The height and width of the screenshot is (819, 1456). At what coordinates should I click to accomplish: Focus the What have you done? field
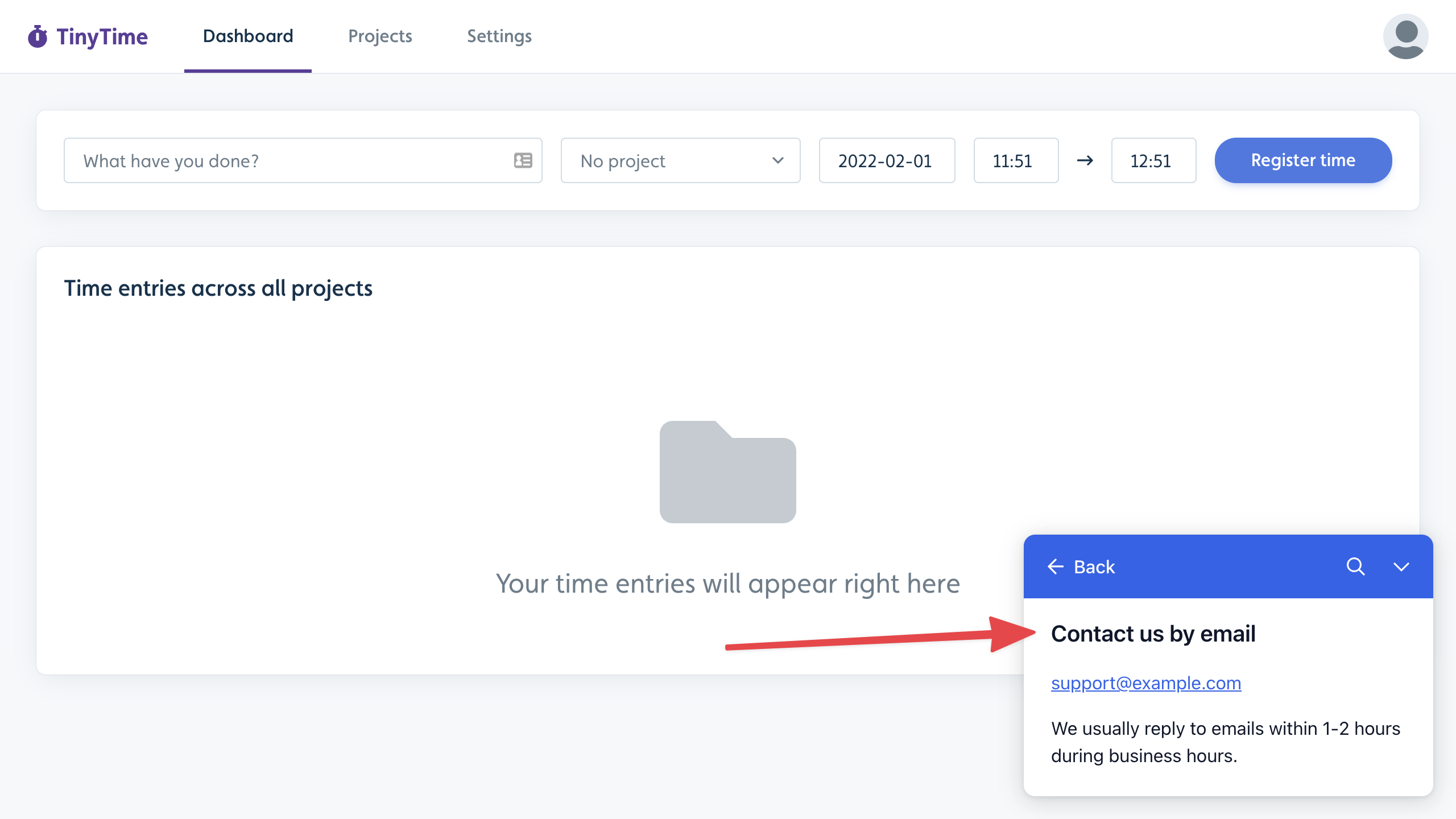[303, 160]
